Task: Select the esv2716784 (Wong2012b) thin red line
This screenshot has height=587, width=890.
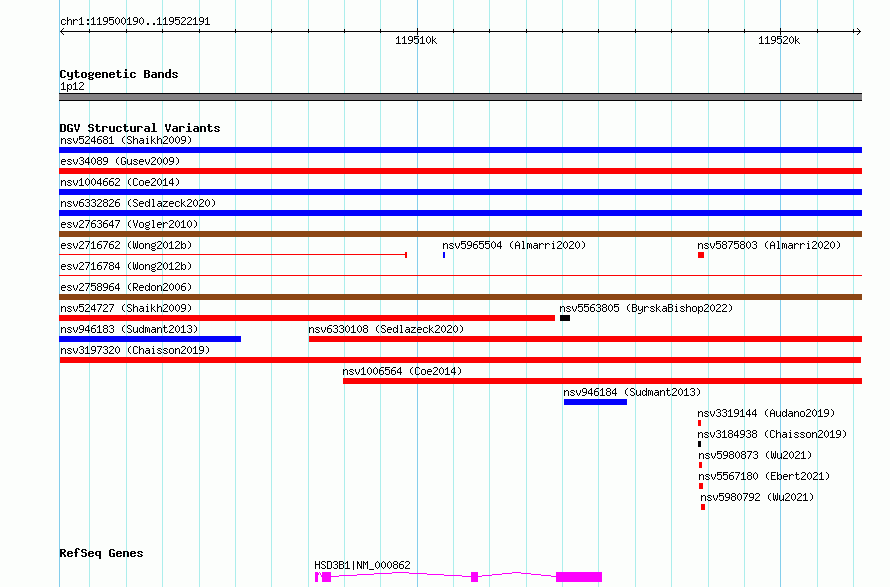Action: pos(460,275)
